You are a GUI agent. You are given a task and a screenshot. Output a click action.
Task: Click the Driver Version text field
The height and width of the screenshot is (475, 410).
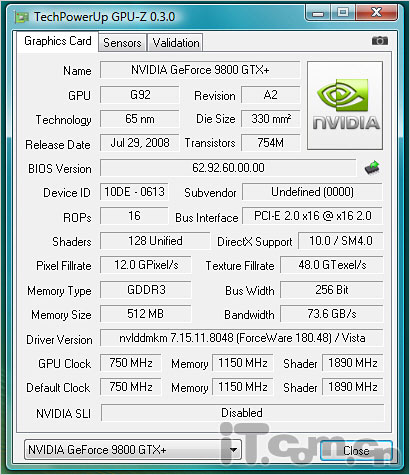tap(242, 338)
